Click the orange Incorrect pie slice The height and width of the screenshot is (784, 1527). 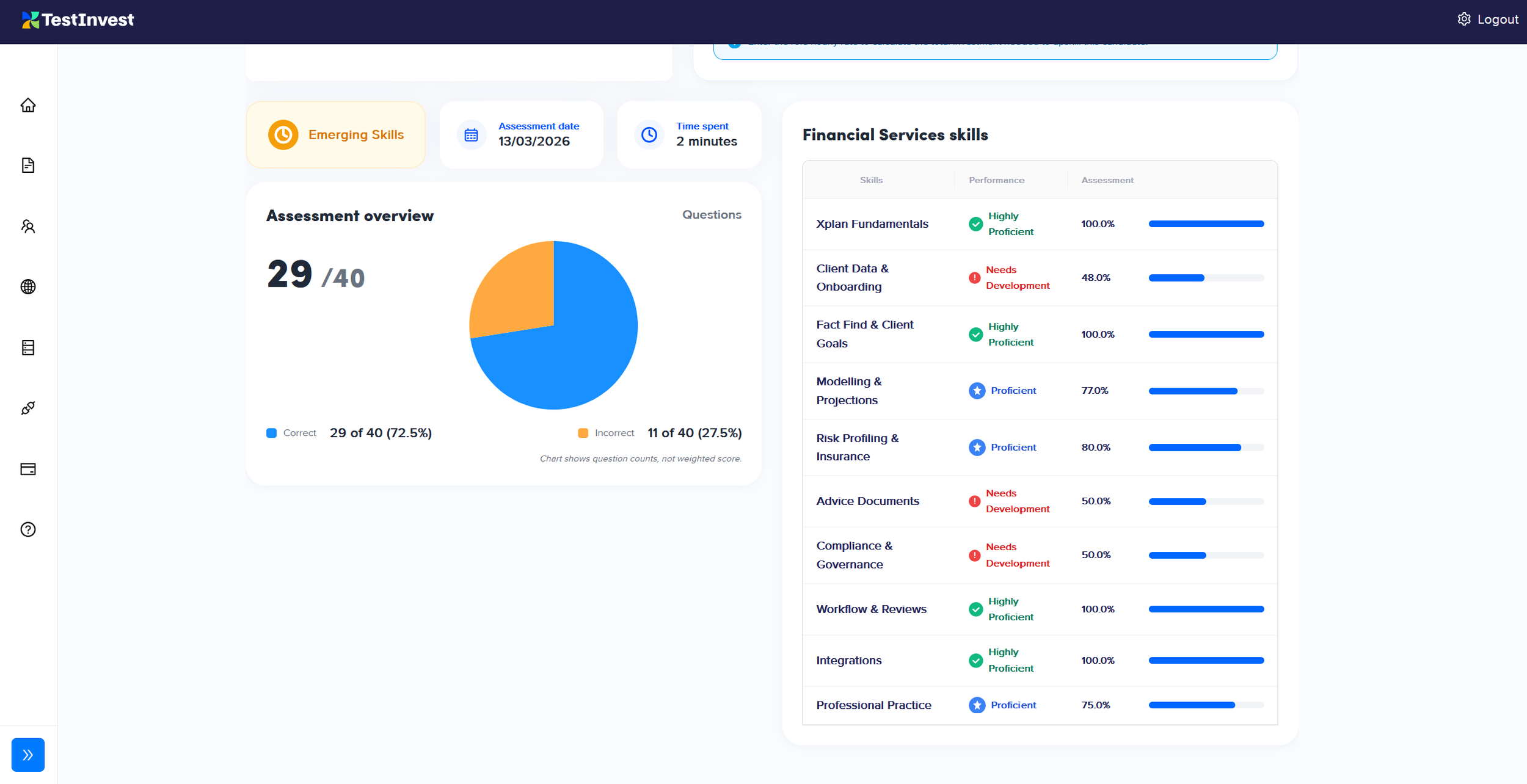click(519, 293)
